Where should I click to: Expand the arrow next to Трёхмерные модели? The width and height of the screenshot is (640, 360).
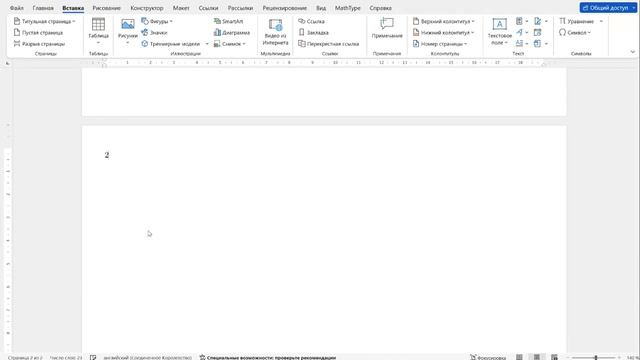pyautogui.click(x=207, y=44)
